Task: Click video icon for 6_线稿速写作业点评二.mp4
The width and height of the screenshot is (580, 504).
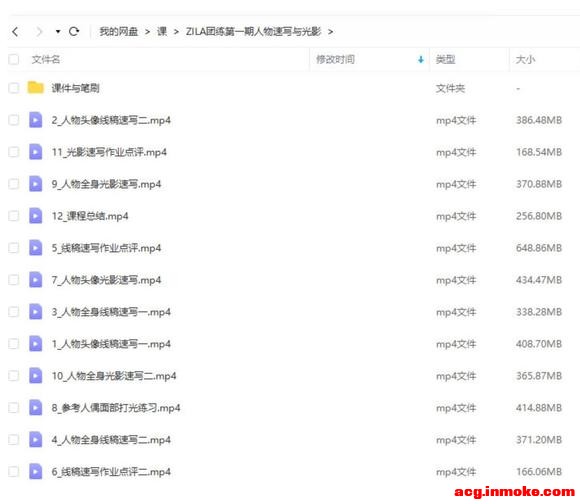Action: click(x=36, y=471)
